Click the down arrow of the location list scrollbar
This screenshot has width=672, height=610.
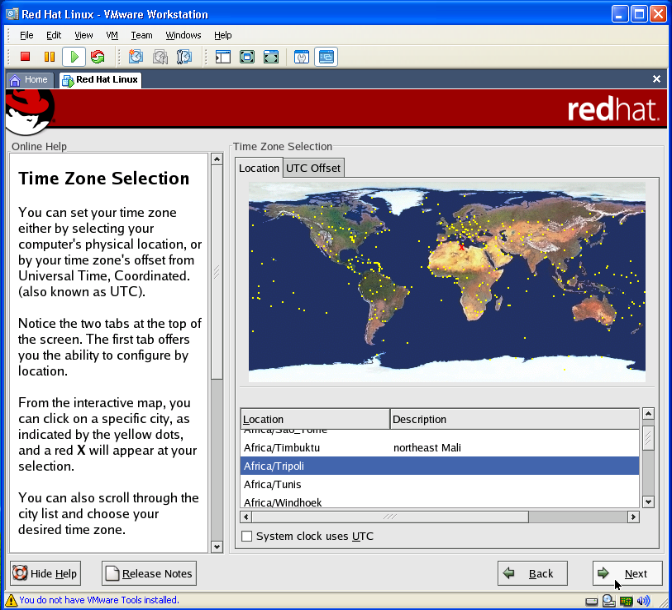(647, 502)
